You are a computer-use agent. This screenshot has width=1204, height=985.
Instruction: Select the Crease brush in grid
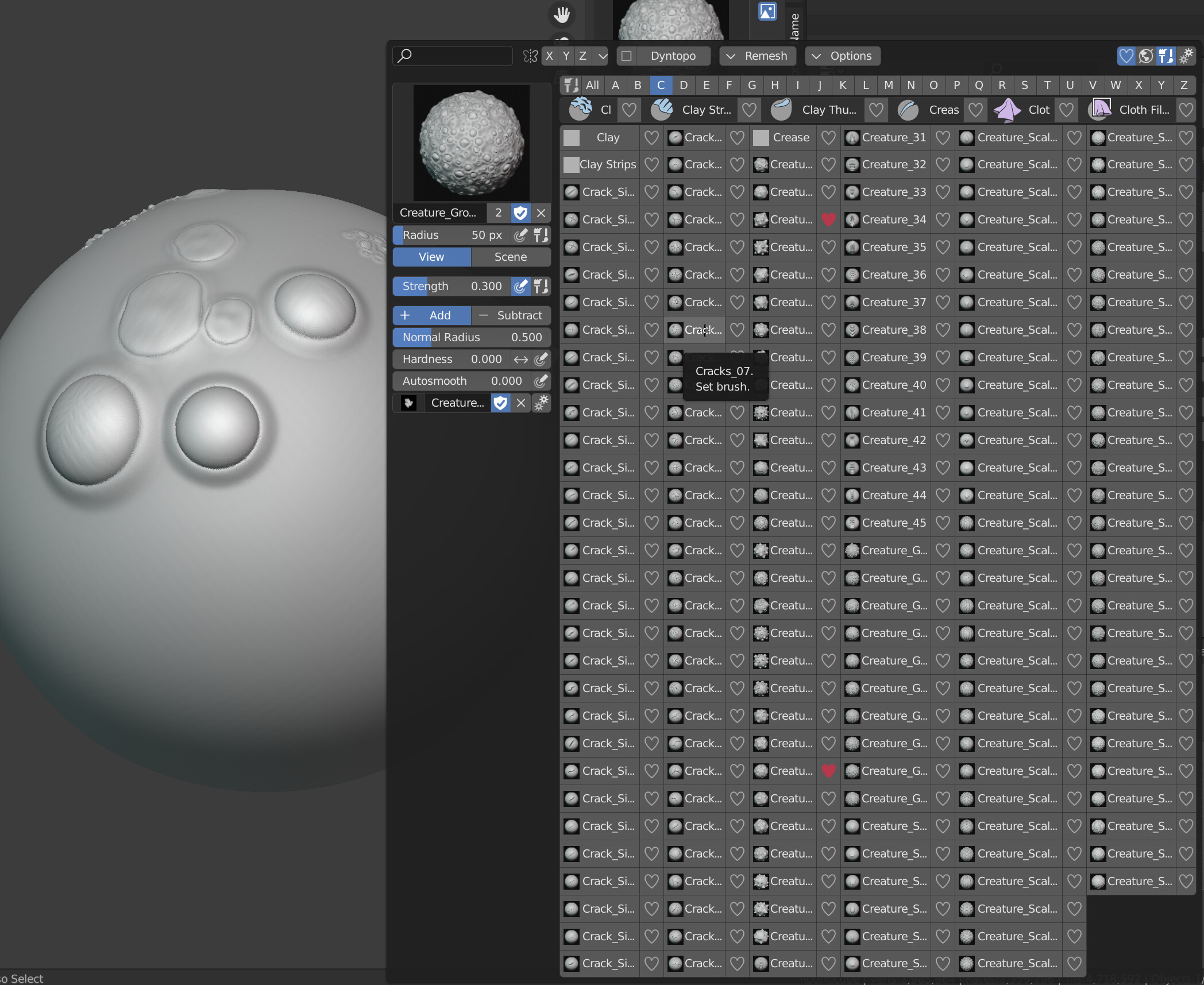coord(783,137)
